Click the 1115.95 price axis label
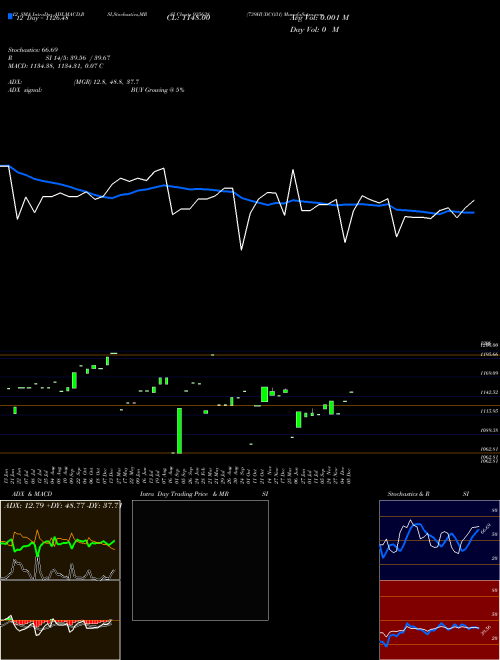Viewport: 500px width, 660px height. 489,411
